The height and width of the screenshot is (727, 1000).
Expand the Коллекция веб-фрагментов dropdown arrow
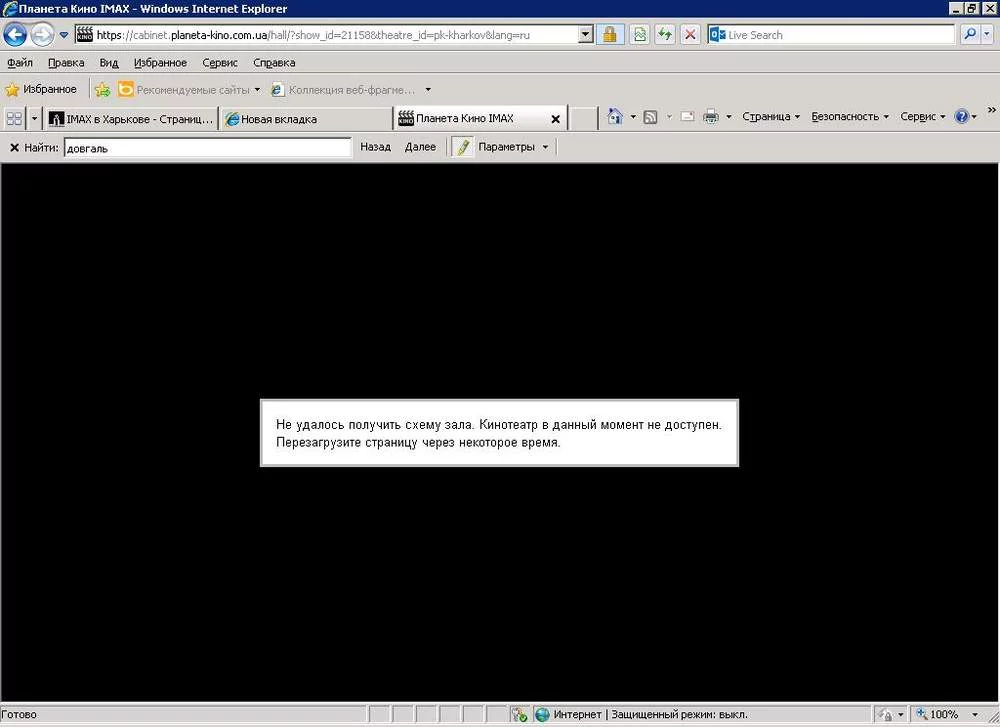pos(428,90)
